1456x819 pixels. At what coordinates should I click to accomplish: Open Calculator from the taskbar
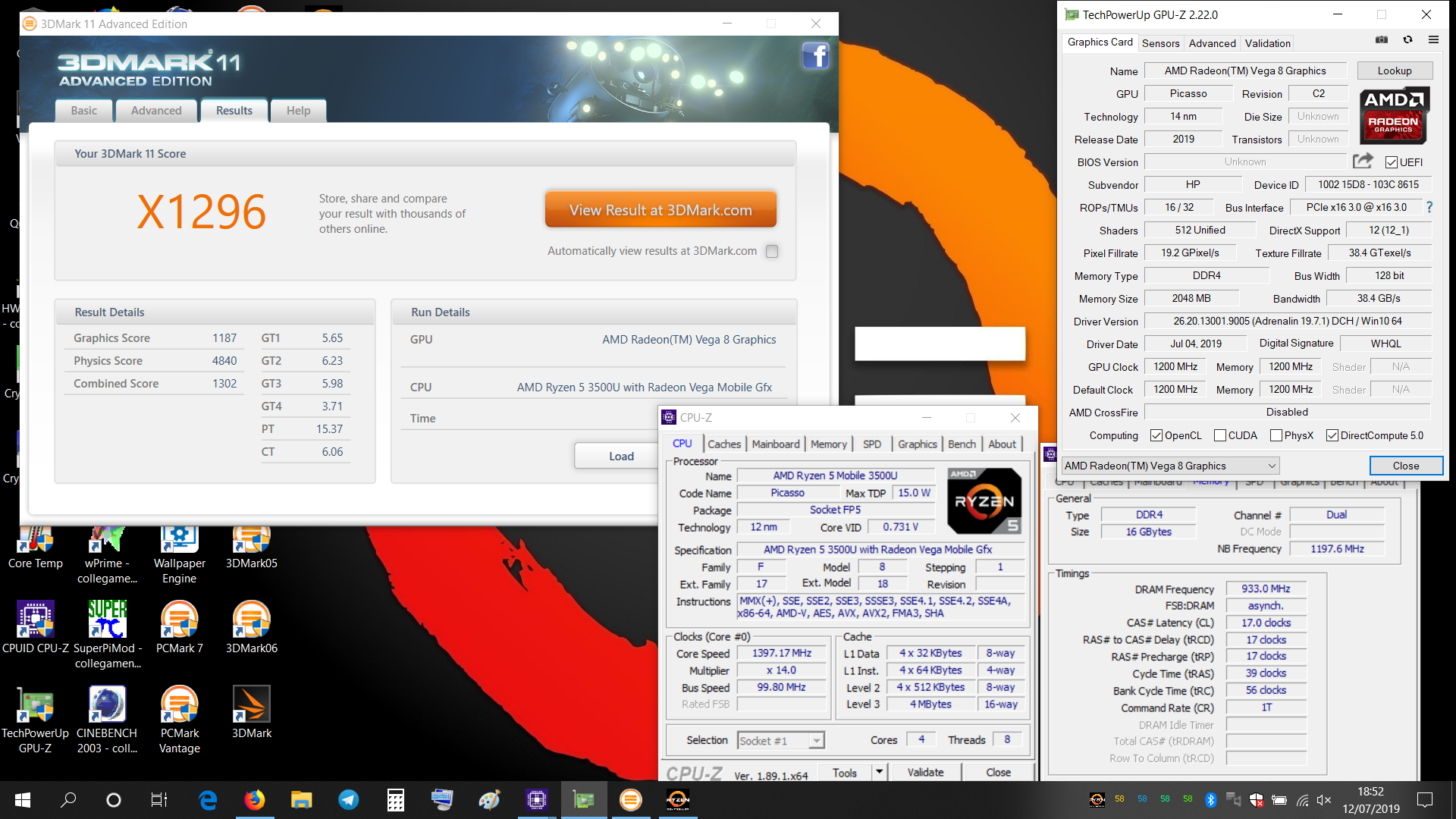pos(395,800)
